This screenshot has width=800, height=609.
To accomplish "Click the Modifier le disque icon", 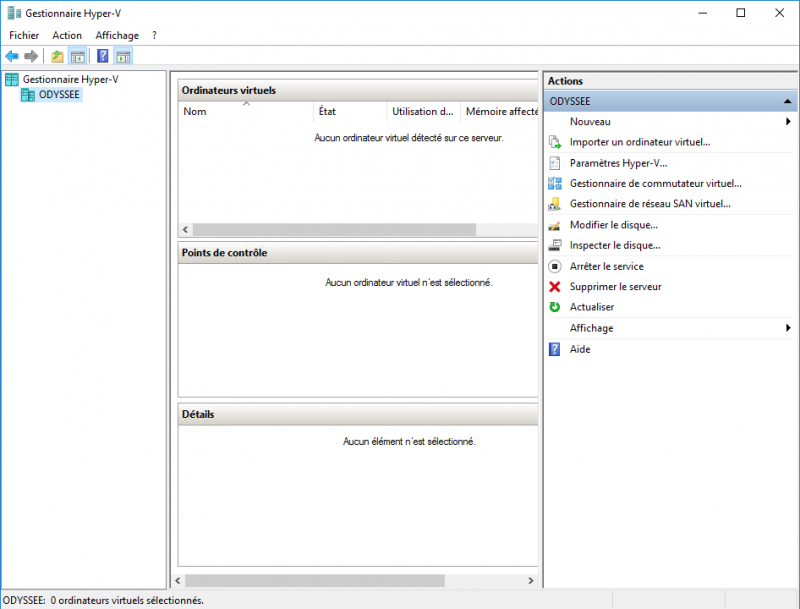I will [x=556, y=225].
